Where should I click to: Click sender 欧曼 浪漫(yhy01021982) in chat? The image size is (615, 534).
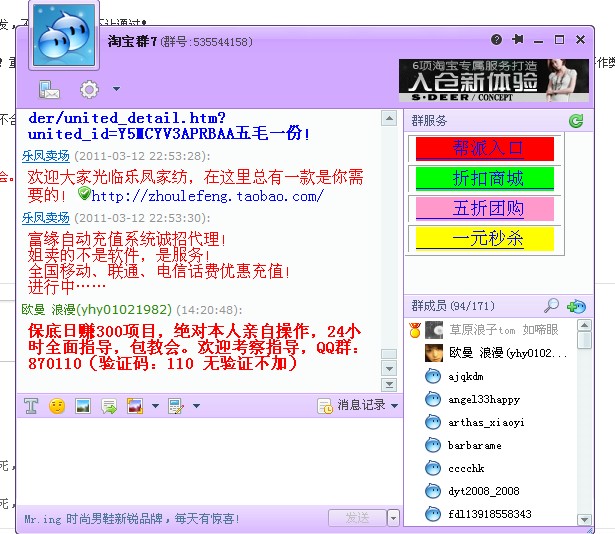(x=96, y=310)
